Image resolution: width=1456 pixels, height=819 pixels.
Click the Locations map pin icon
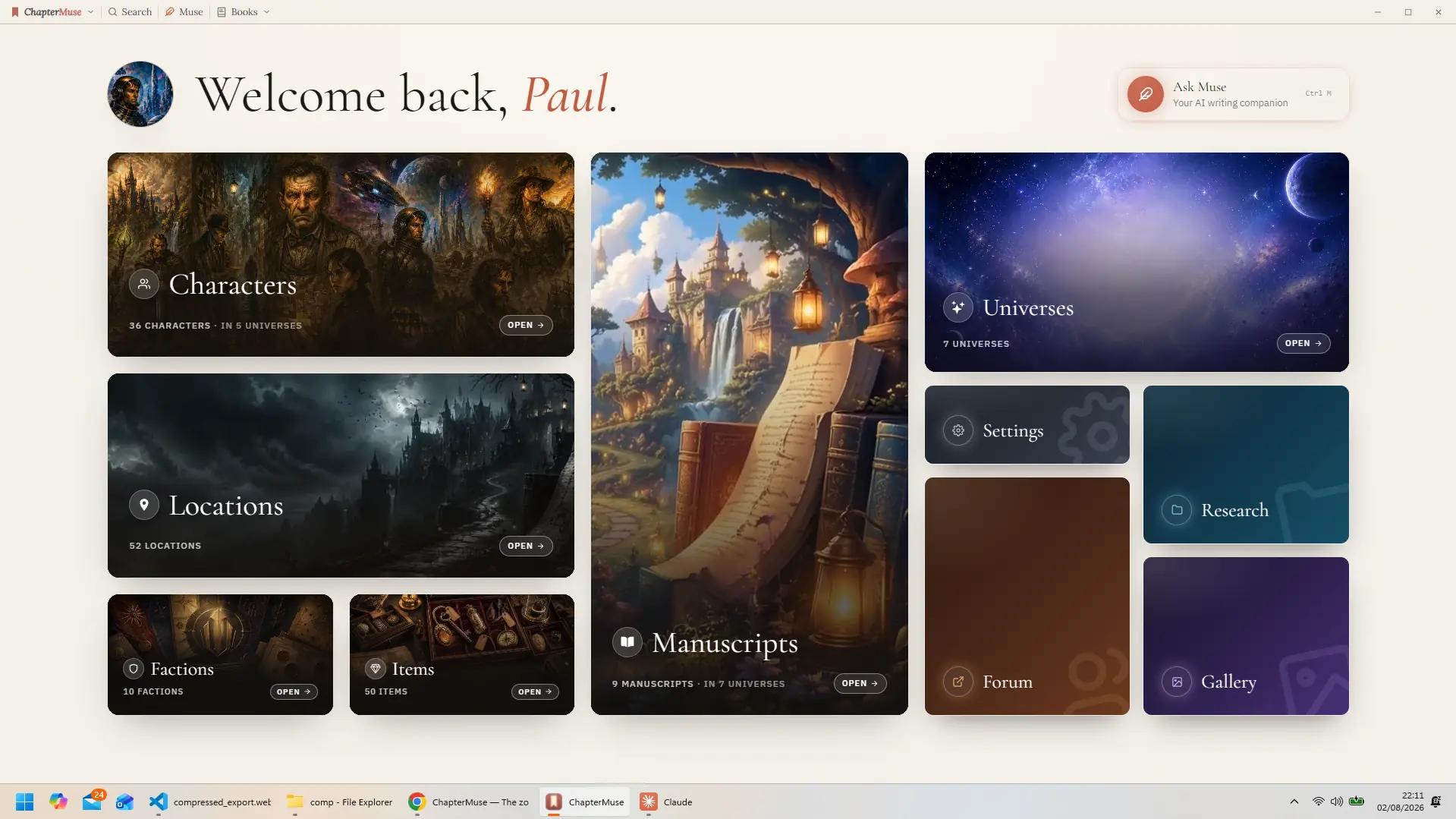coord(144,505)
